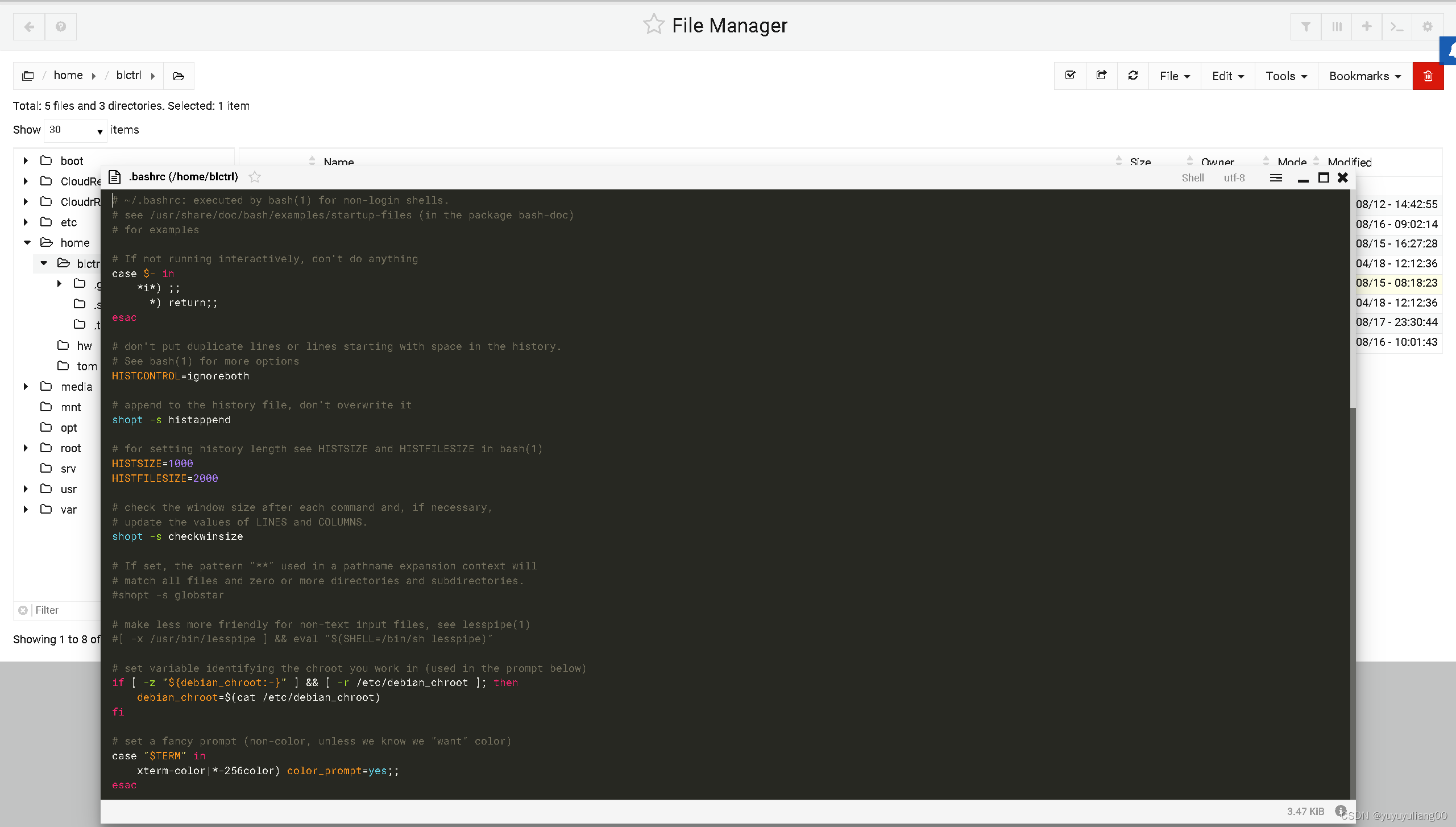1456x827 pixels.
Task: Open the editor hamburger menu icon
Action: [1276, 178]
